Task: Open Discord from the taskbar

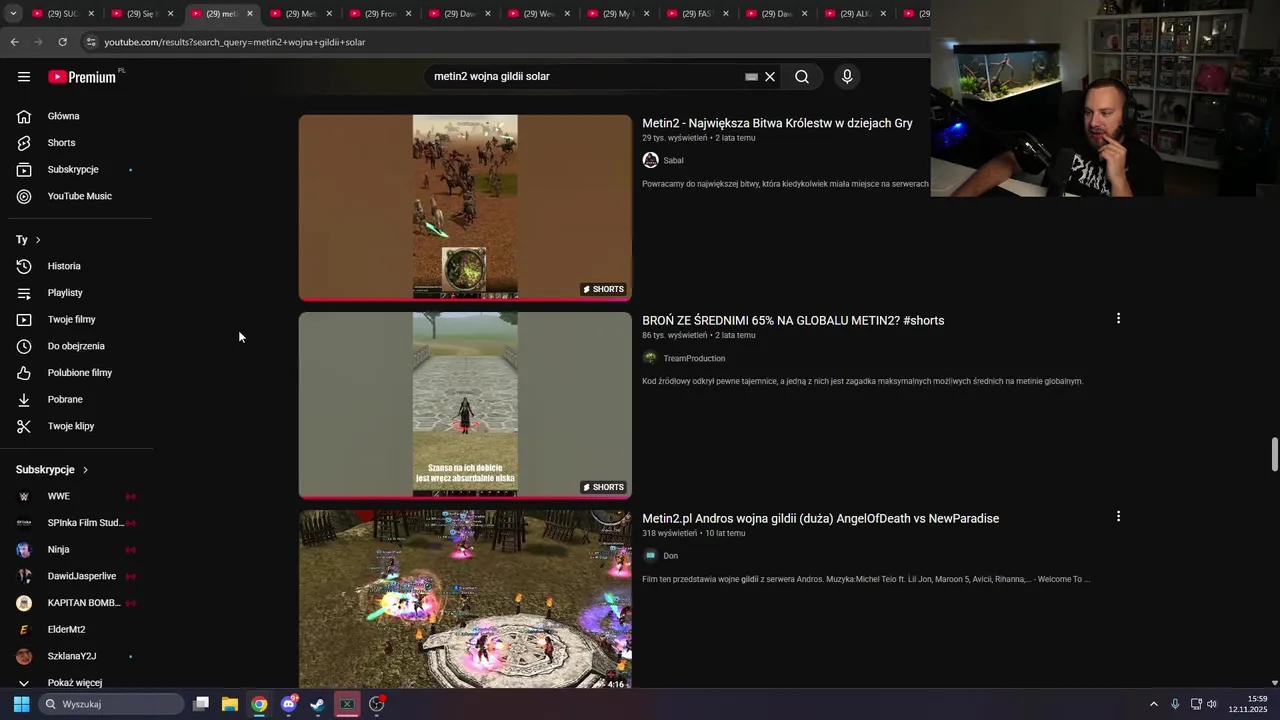Action: click(289, 704)
